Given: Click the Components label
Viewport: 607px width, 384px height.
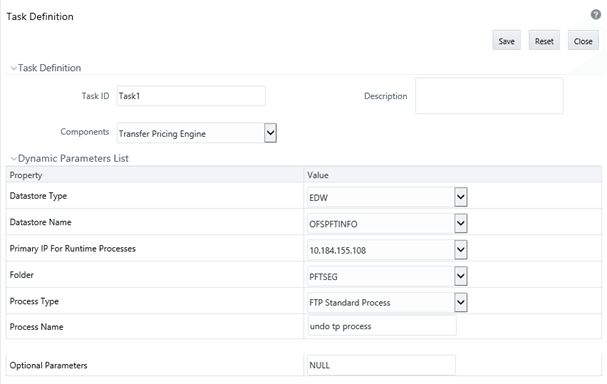Looking at the screenshot, I should [x=85, y=132].
